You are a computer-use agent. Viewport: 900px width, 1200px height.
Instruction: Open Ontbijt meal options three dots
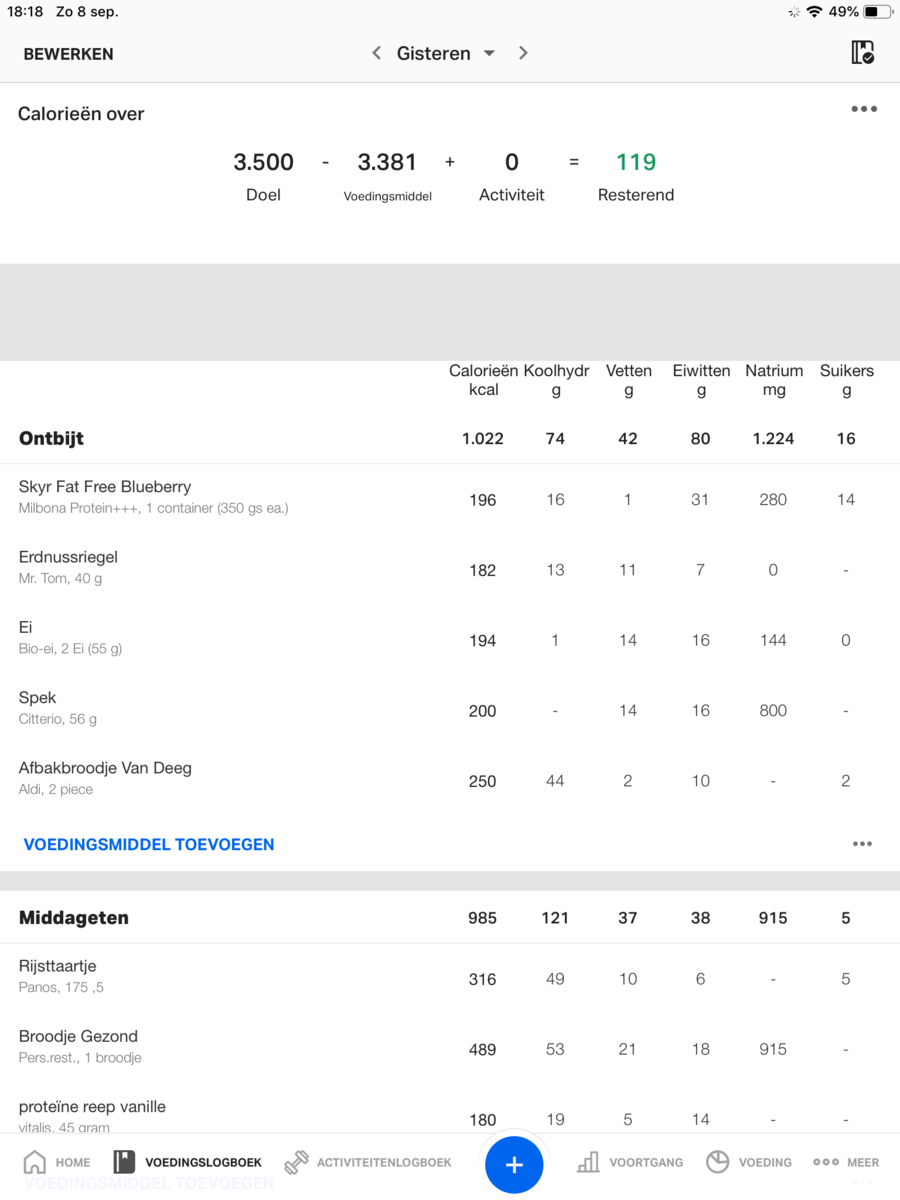pos(862,844)
